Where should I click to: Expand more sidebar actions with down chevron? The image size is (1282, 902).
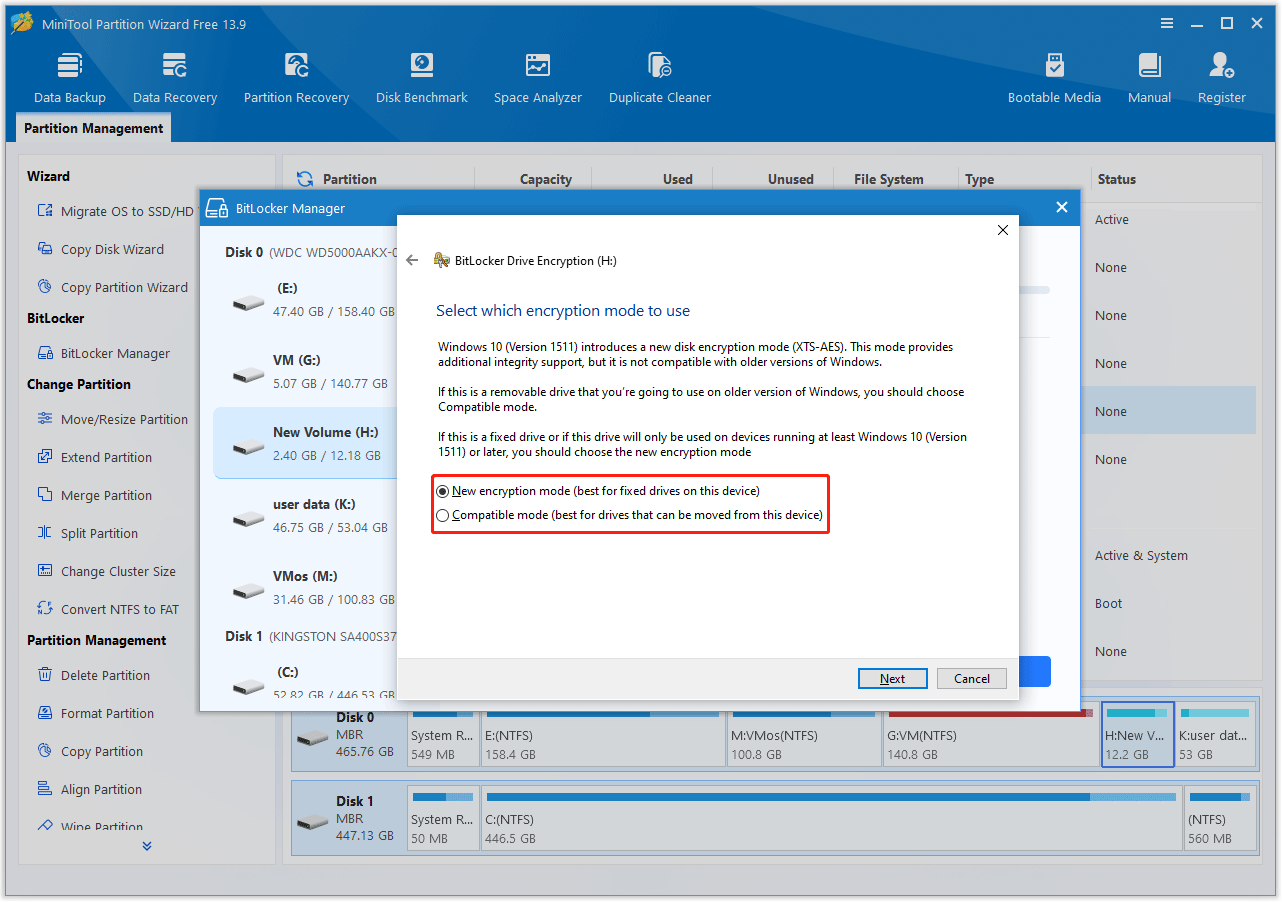147,846
